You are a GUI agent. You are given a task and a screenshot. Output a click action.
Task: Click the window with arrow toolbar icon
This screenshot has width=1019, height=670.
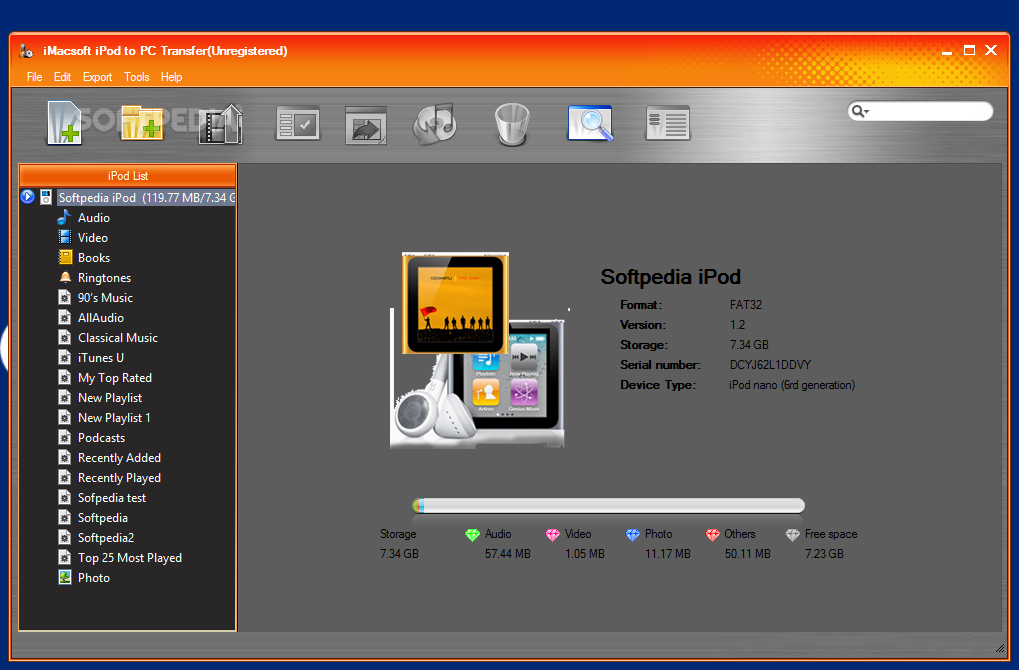click(366, 124)
